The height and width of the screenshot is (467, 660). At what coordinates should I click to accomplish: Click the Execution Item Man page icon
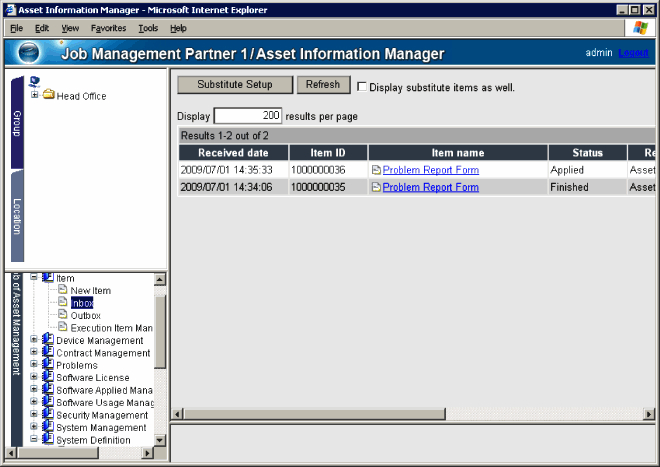point(63,327)
